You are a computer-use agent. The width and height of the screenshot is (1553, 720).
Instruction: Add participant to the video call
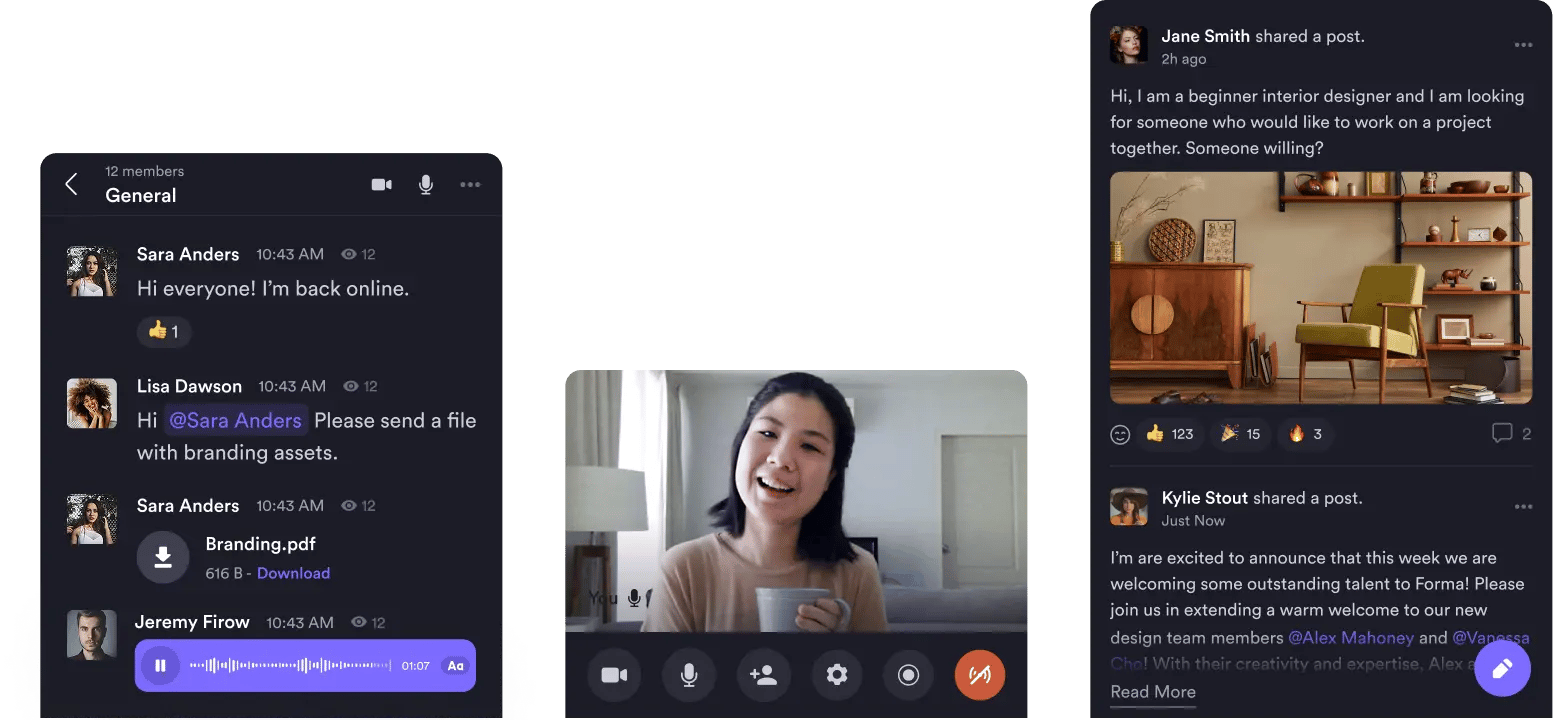click(x=763, y=675)
